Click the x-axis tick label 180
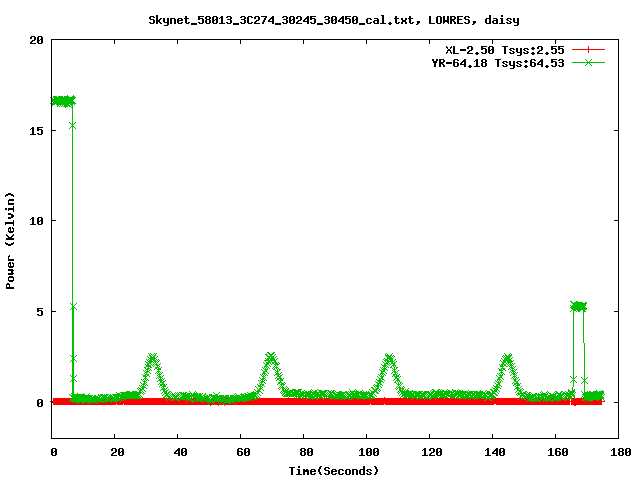 (621, 452)
